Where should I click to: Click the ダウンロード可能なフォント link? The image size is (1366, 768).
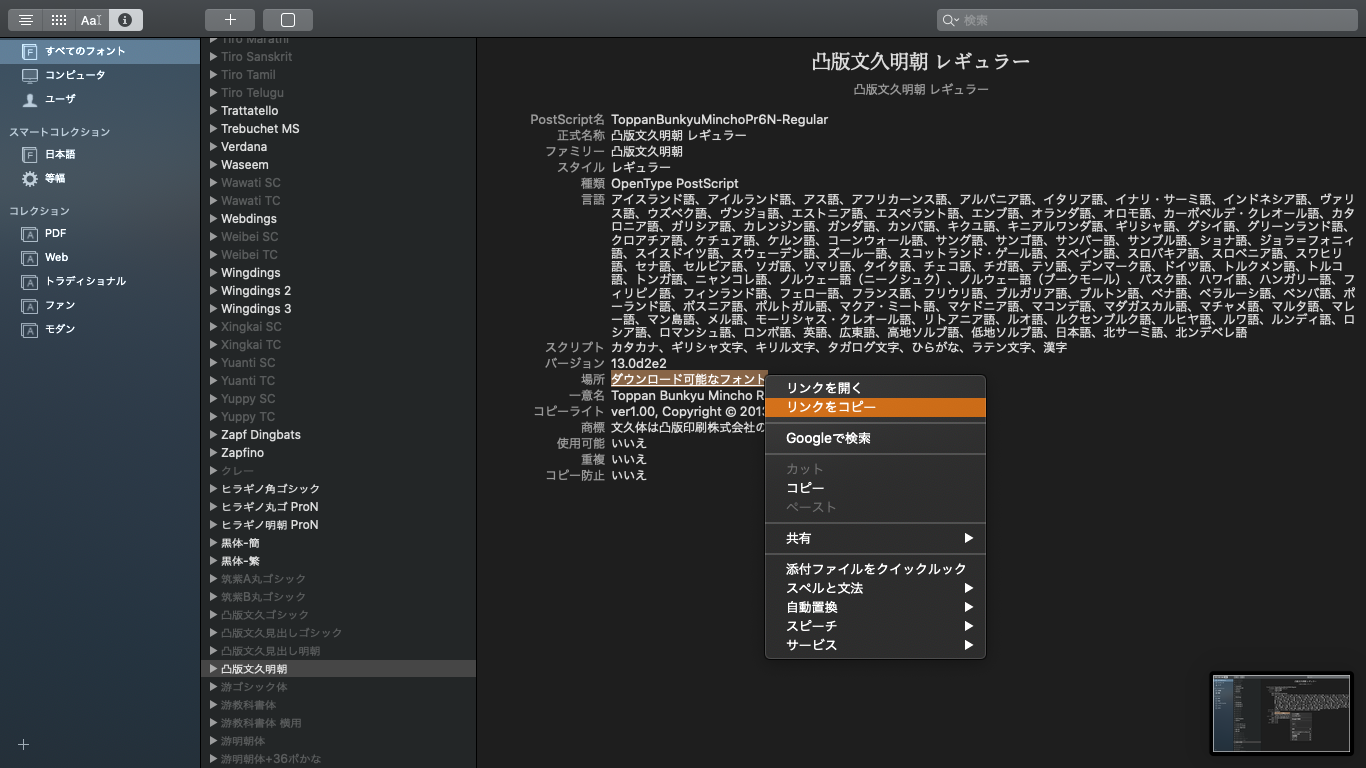(688, 380)
